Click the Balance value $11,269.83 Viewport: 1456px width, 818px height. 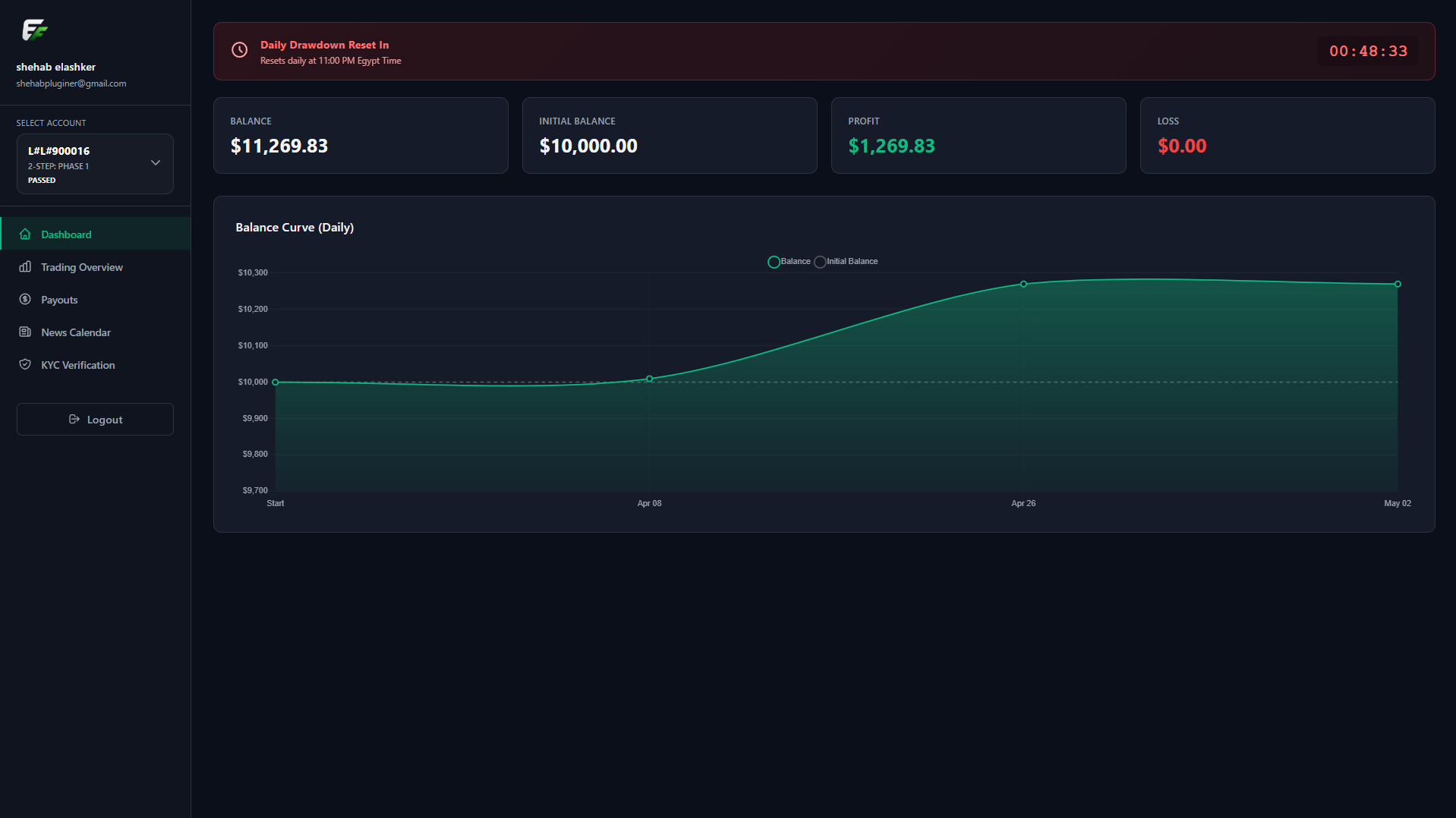point(279,146)
